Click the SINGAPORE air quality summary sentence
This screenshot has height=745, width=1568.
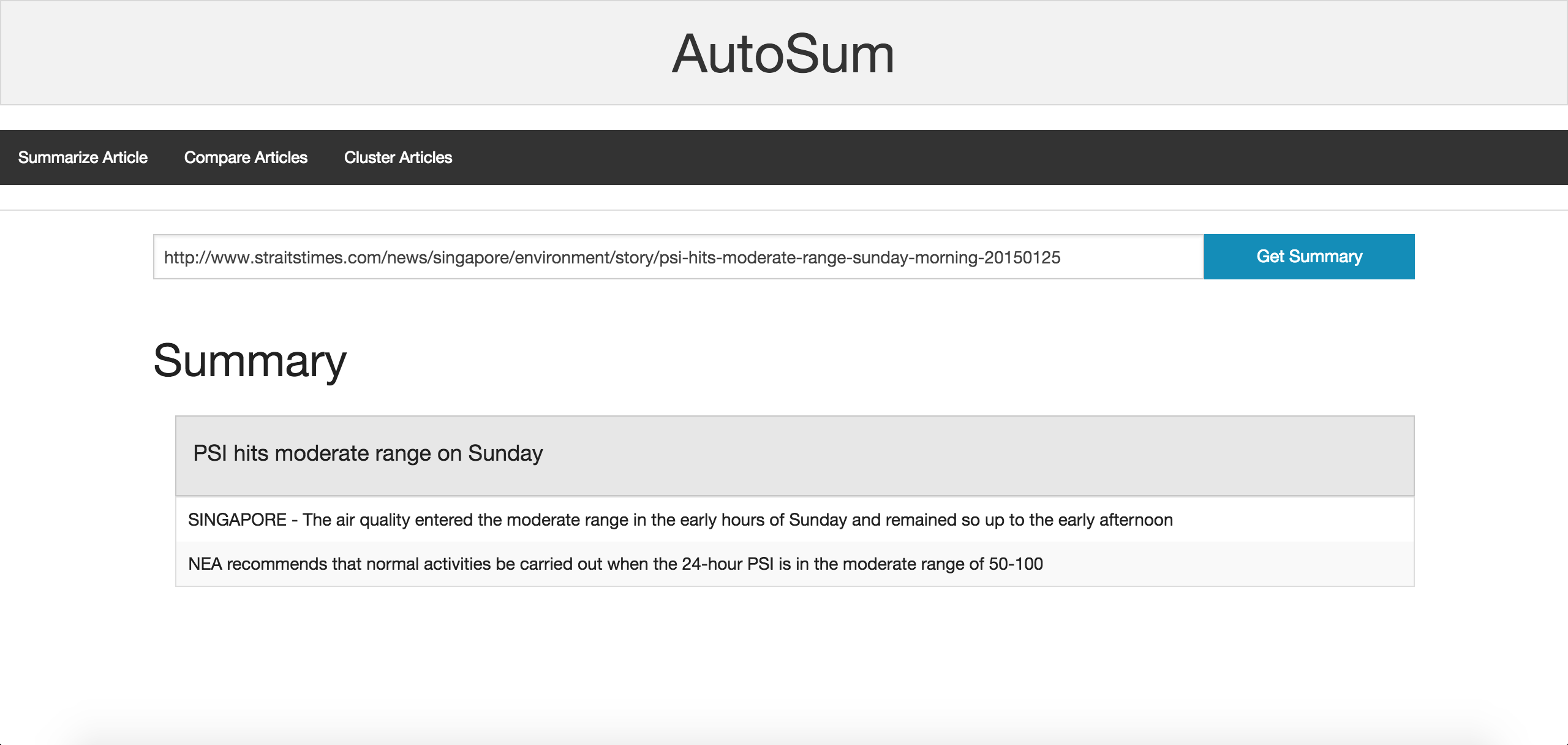tap(680, 520)
